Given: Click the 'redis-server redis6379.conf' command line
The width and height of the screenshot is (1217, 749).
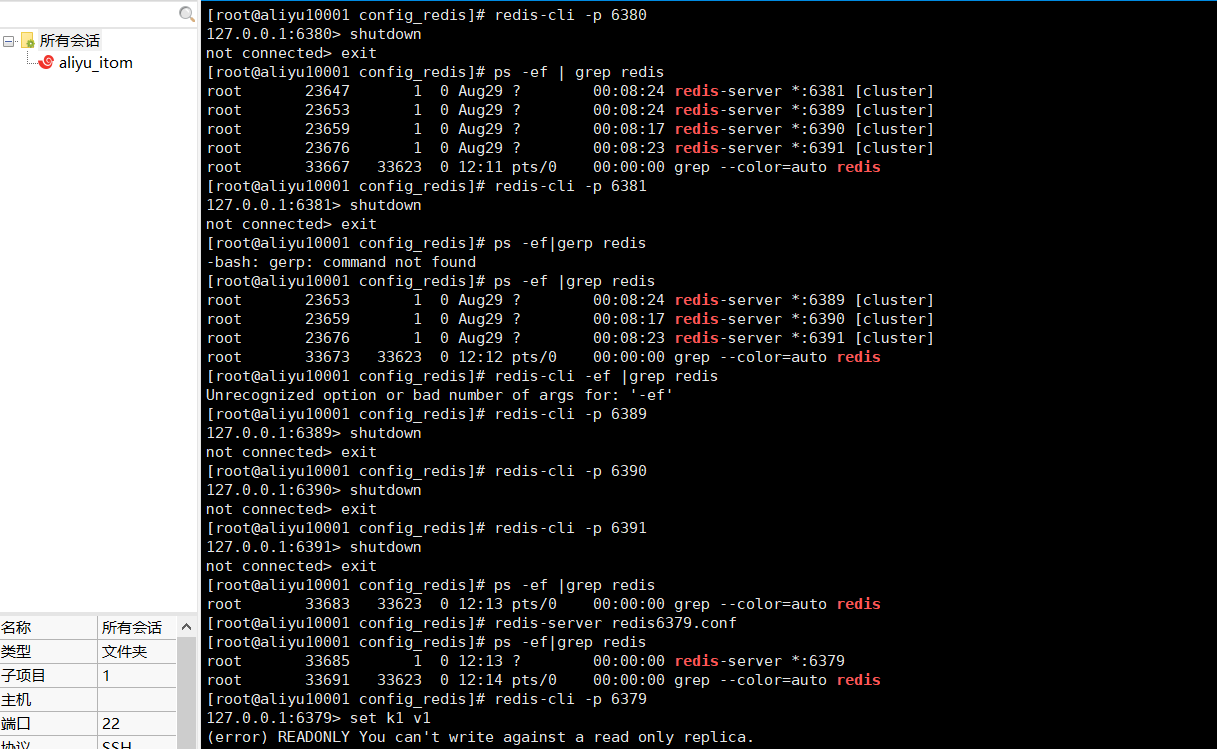Looking at the screenshot, I should point(471,623).
